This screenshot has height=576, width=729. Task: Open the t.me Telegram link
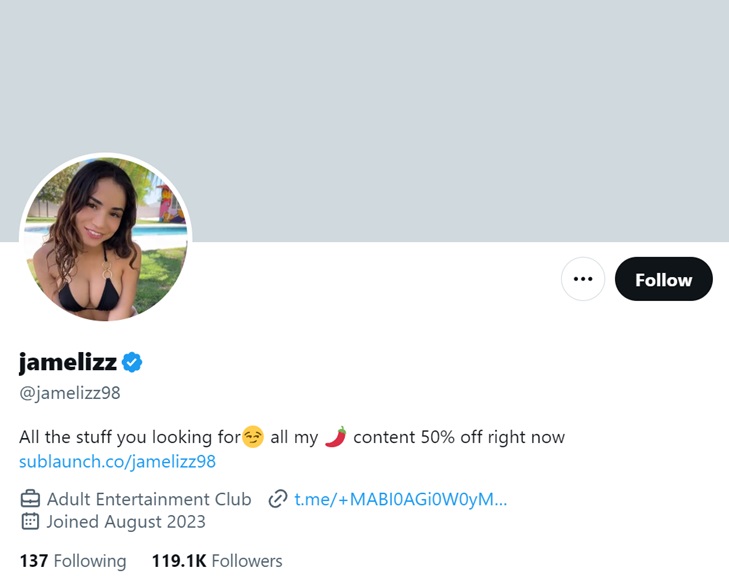coord(400,499)
